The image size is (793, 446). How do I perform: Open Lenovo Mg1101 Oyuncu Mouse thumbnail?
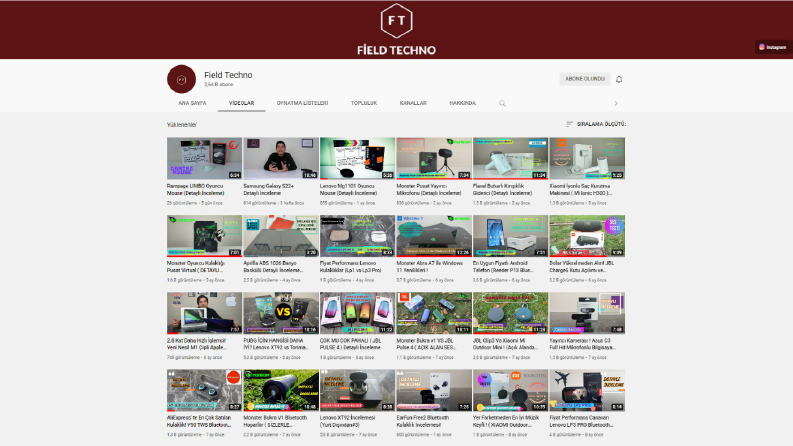pyautogui.click(x=357, y=158)
